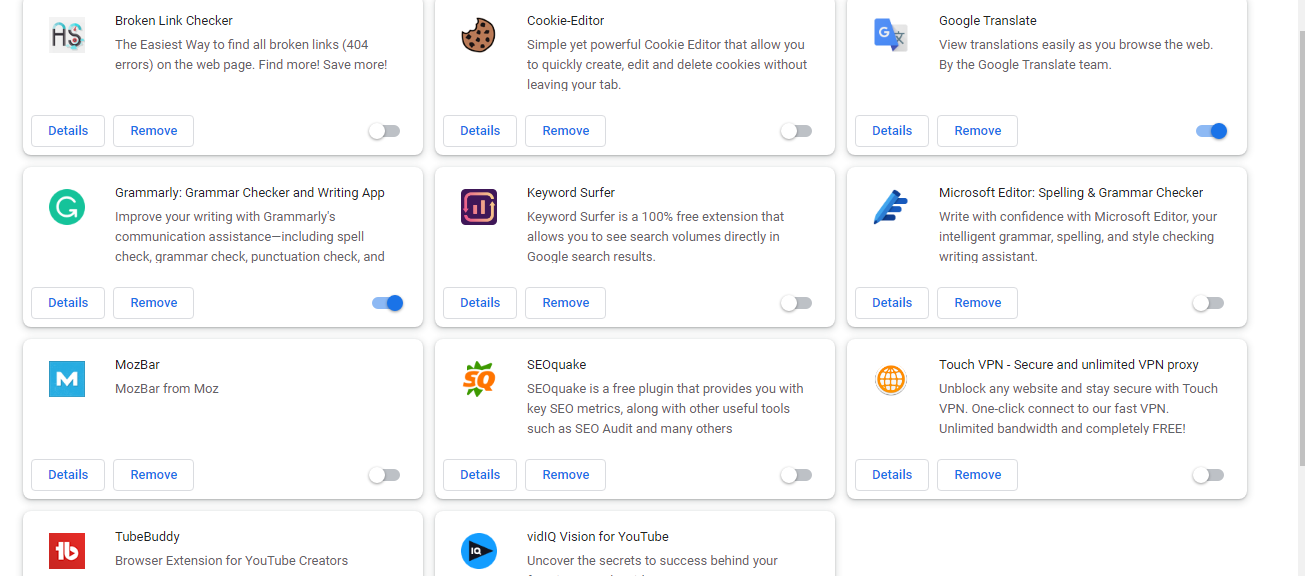Enable the SEOquake extension
This screenshot has height=576, width=1305.
click(x=796, y=474)
